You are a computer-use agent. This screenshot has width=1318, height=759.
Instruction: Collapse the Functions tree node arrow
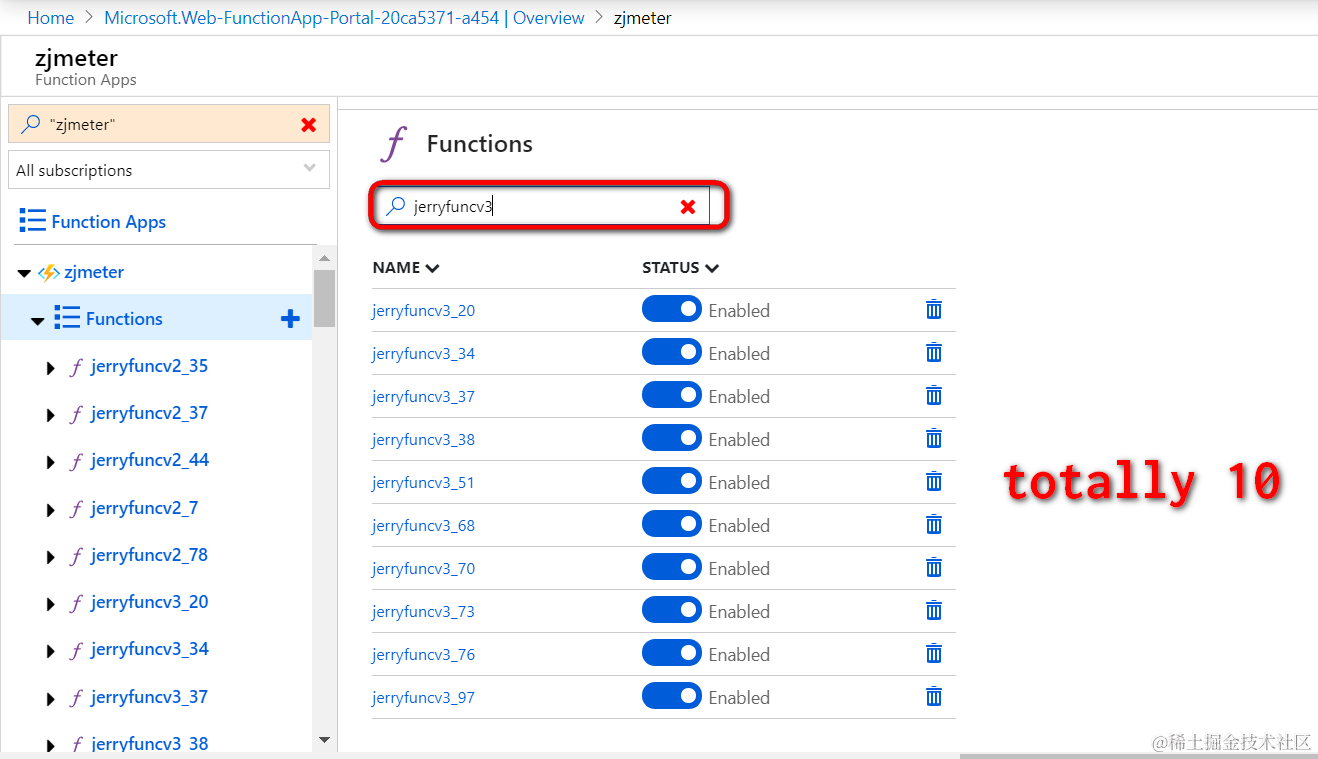pos(38,321)
